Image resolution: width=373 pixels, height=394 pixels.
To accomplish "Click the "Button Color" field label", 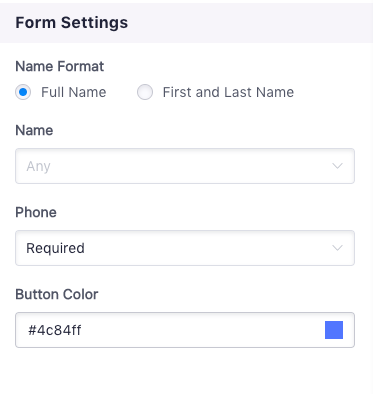I will point(57,294).
